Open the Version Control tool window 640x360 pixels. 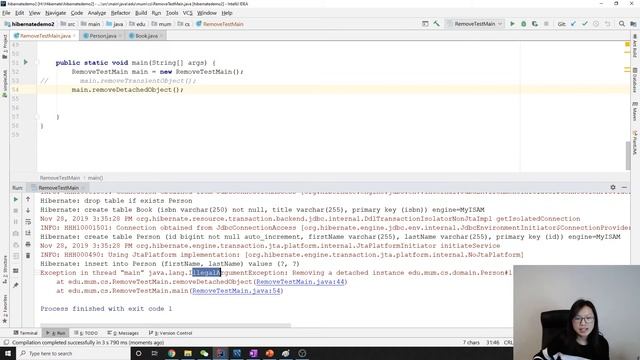point(170,333)
